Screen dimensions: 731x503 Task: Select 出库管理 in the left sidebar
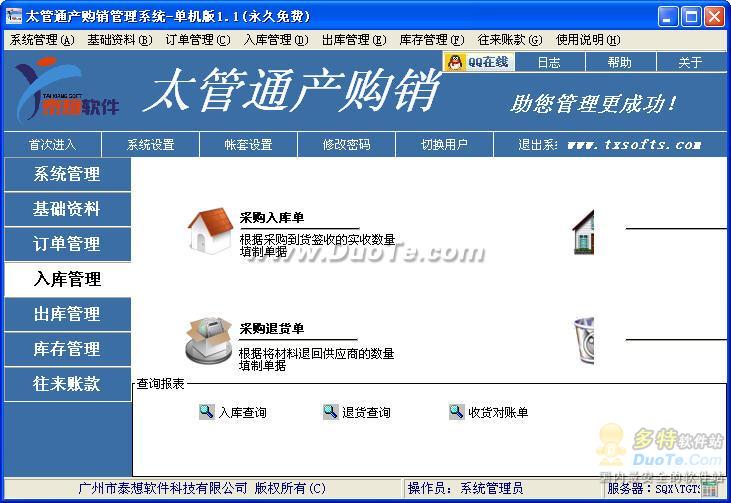click(67, 314)
